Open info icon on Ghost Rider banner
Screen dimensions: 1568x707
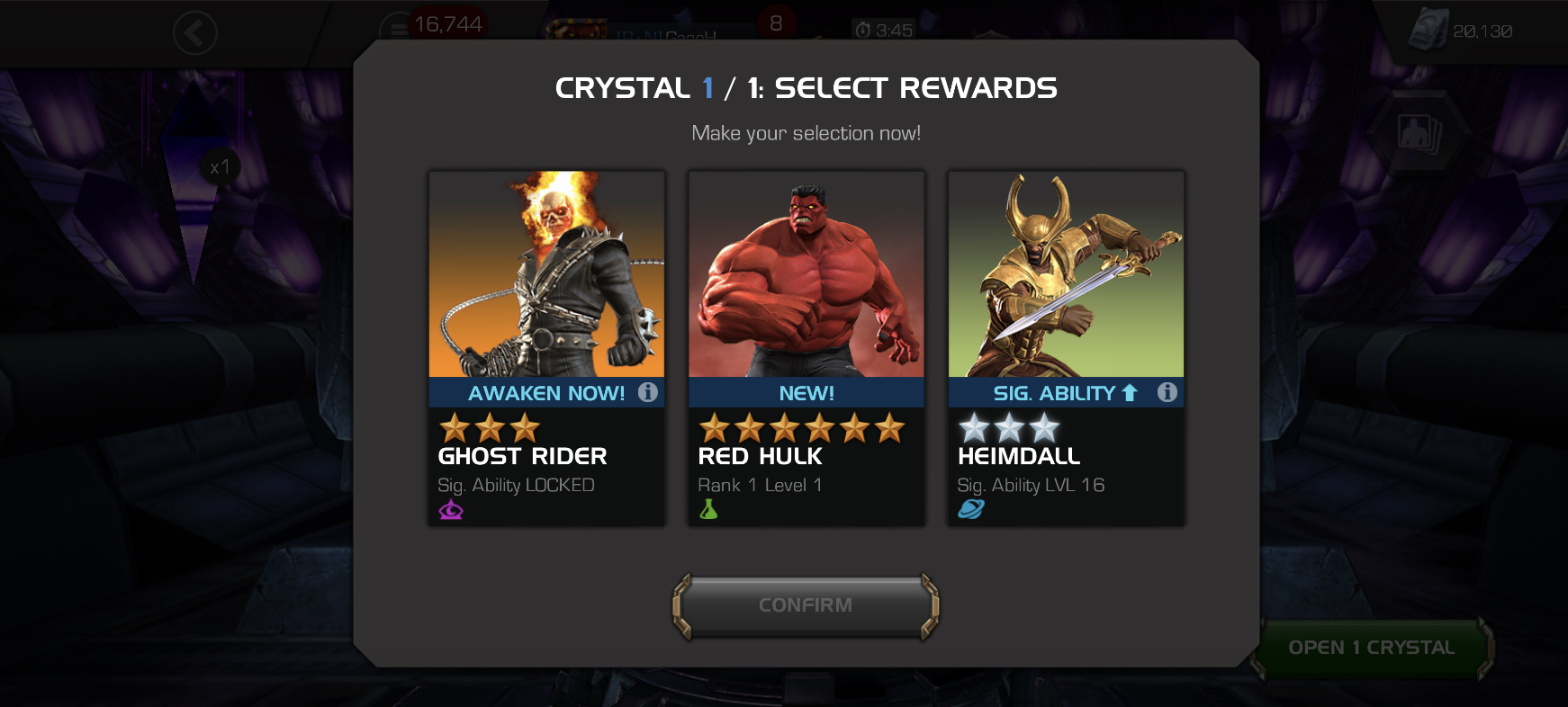point(648,392)
